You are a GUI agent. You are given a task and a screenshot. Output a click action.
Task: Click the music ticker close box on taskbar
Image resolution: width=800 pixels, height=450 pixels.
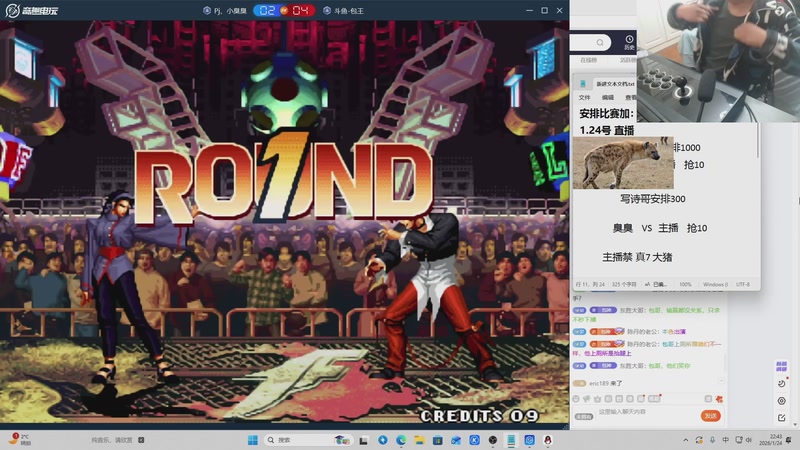[x=141, y=440]
